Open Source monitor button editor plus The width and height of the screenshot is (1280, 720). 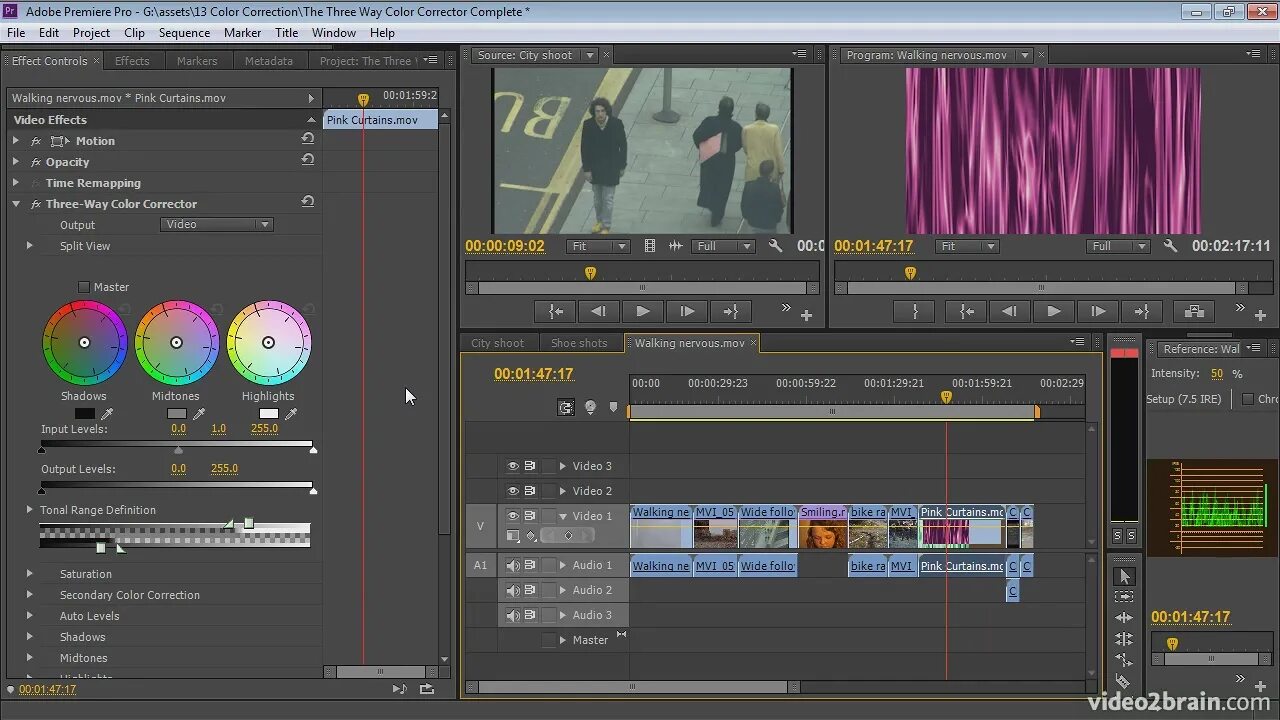pyautogui.click(x=806, y=315)
